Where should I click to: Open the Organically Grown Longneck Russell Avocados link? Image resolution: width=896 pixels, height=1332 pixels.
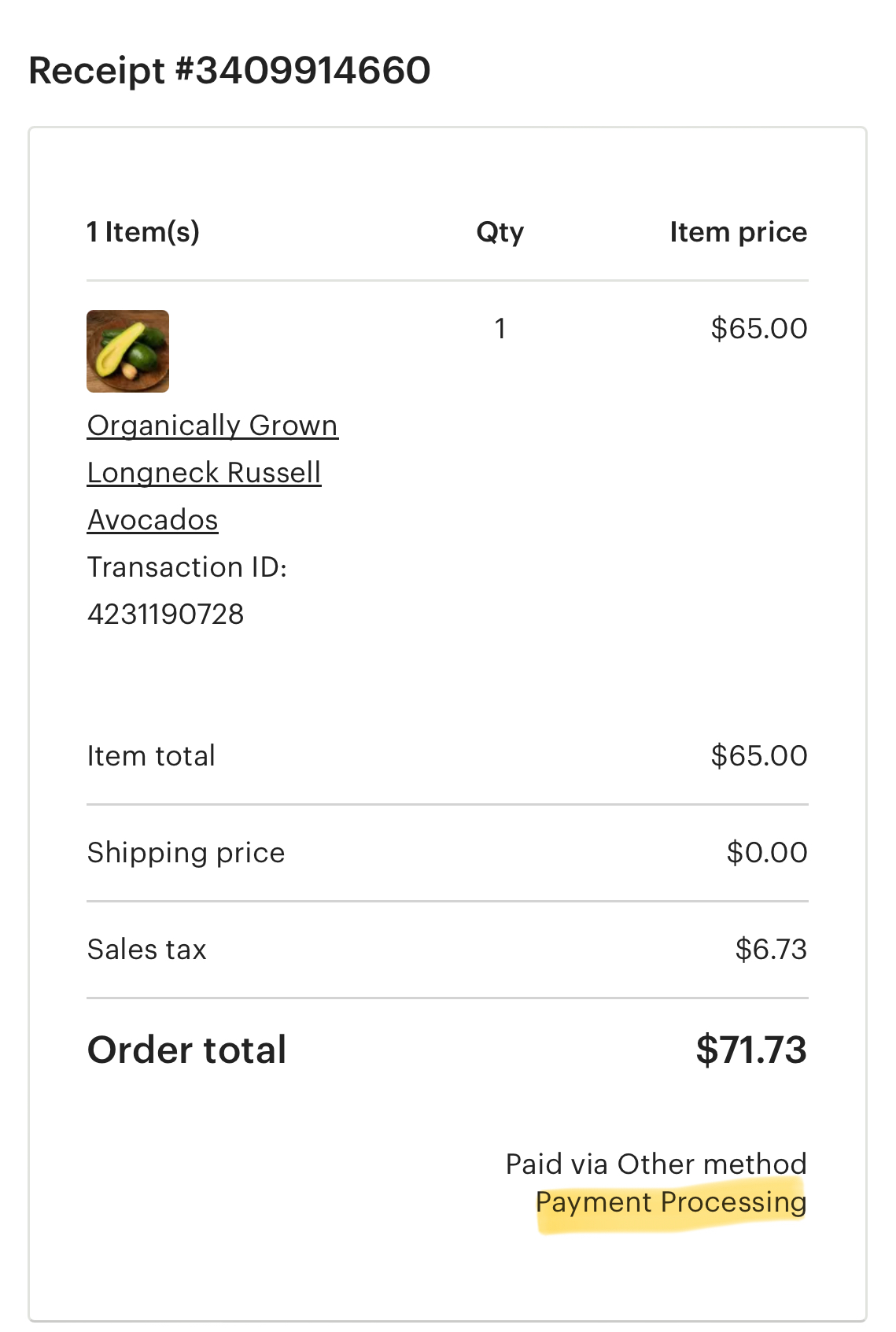[212, 472]
